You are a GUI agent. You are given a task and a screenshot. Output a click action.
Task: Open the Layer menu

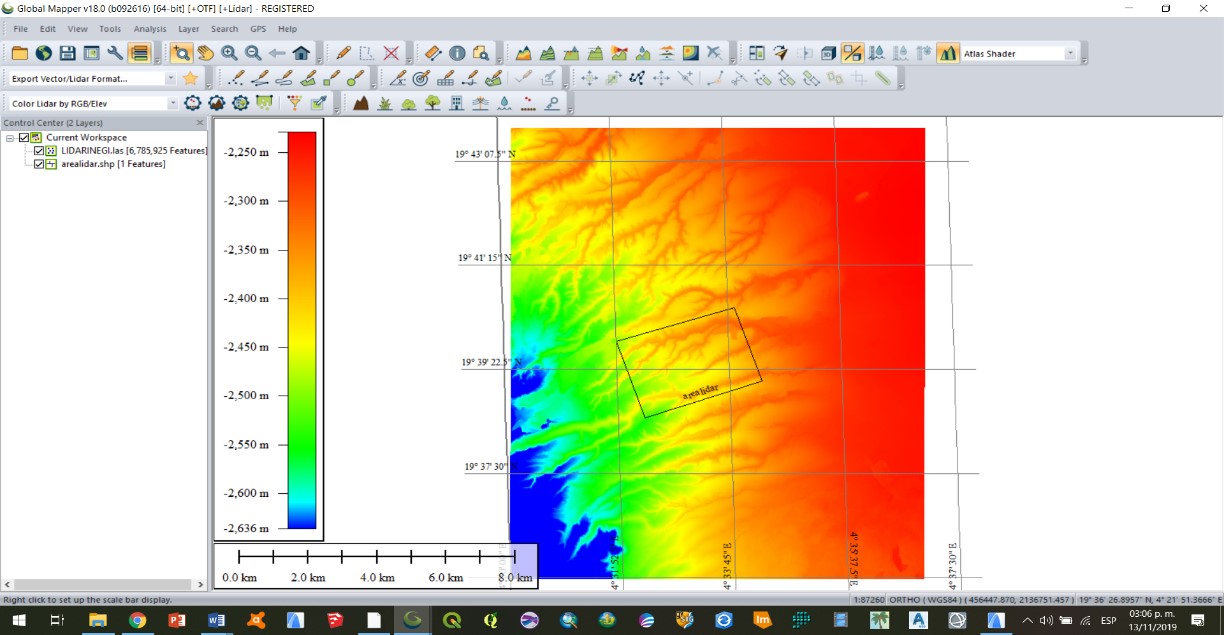188,29
